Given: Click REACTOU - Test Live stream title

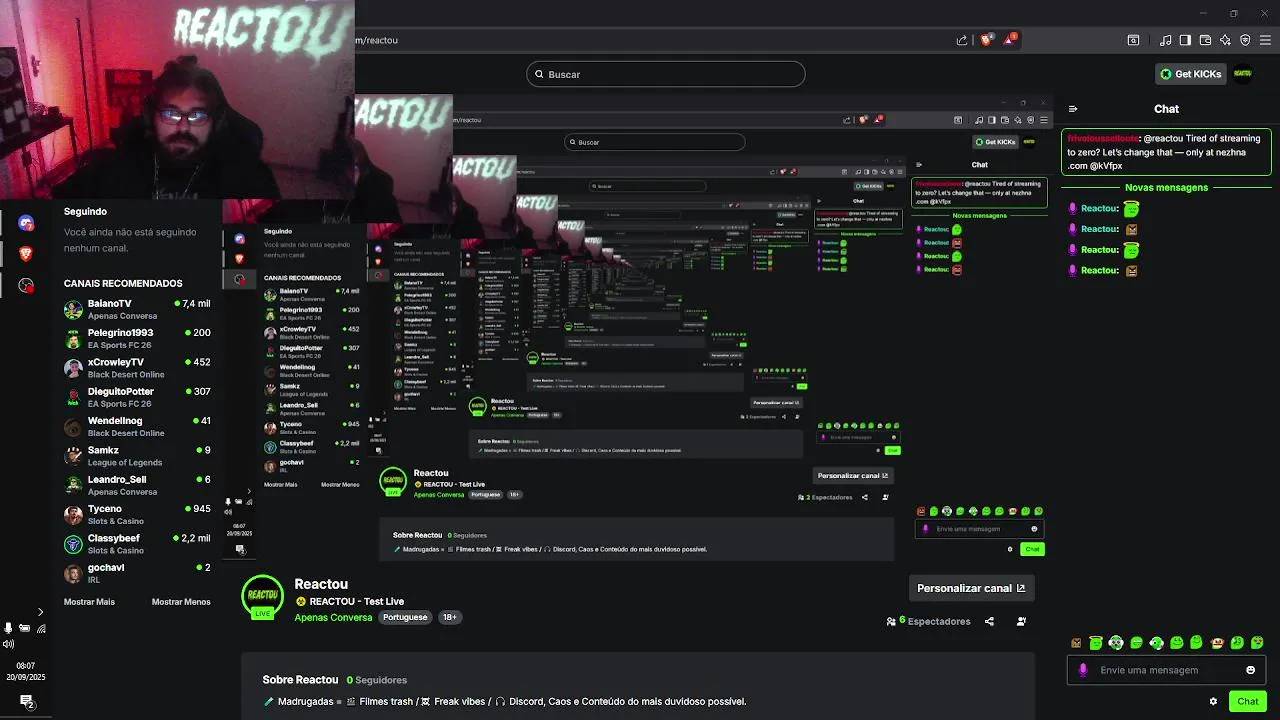Looking at the screenshot, I should tap(357, 601).
